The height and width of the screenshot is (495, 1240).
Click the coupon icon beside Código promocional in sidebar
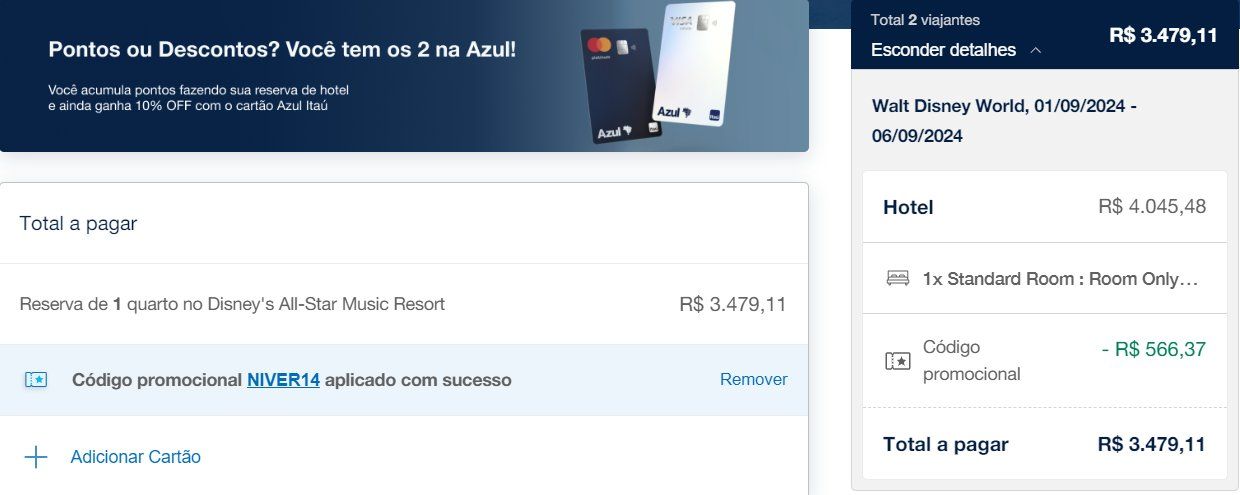click(x=898, y=361)
